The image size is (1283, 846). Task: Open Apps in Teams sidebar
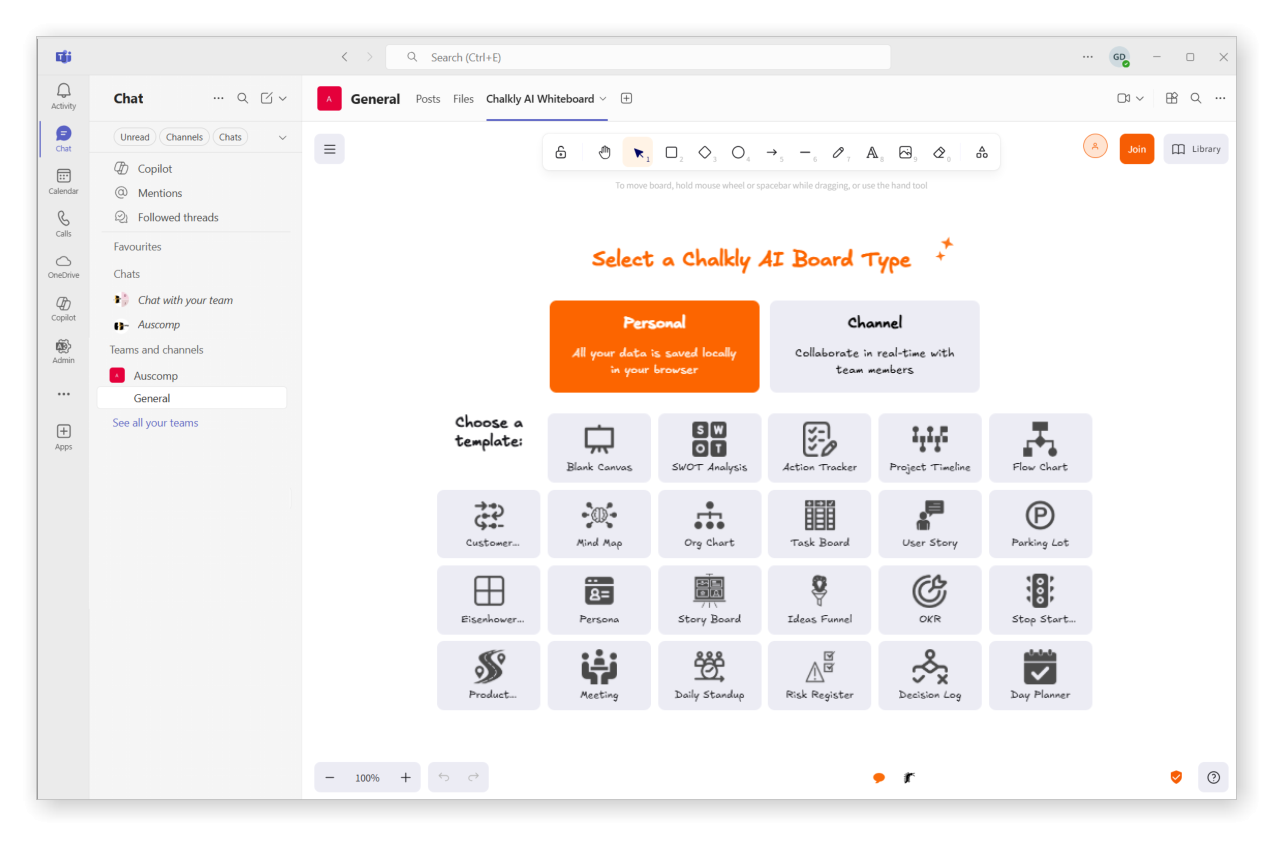click(x=63, y=437)
